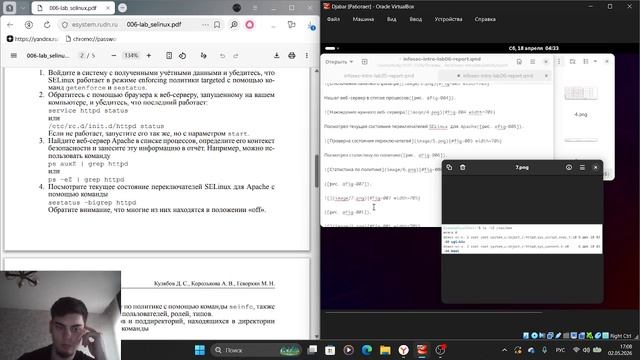Screen dimensions: 640x360
Task: Open File Explorer from the taskbar
Action: point(385,350)
